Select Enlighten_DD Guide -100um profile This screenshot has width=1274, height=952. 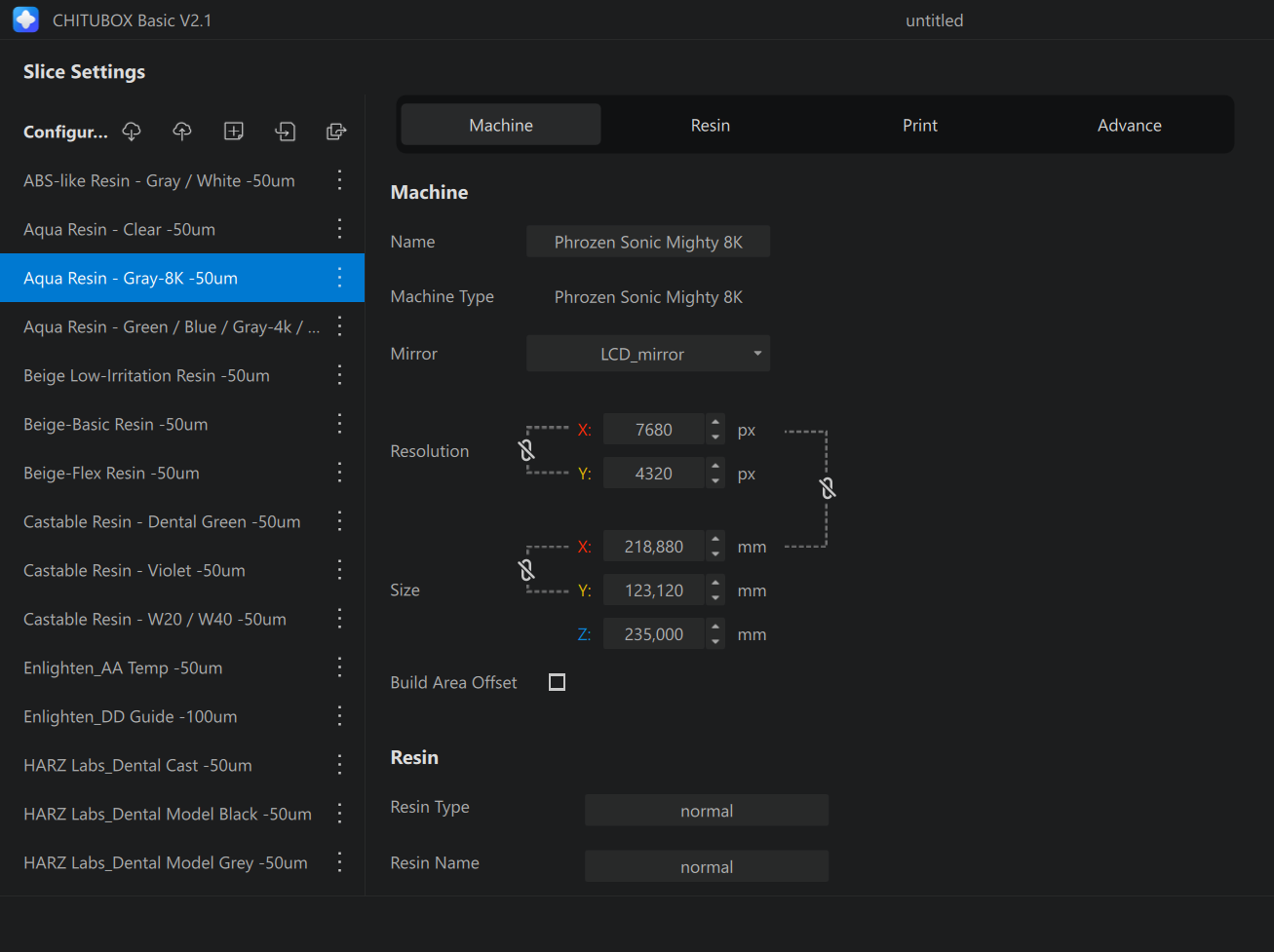(182, 716)
